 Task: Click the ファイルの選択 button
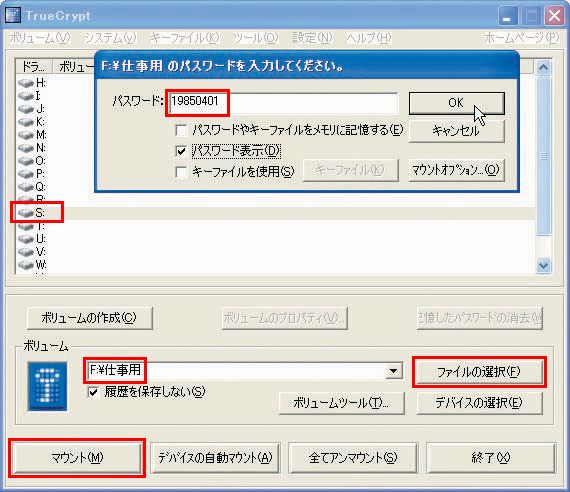pos(479,372)
